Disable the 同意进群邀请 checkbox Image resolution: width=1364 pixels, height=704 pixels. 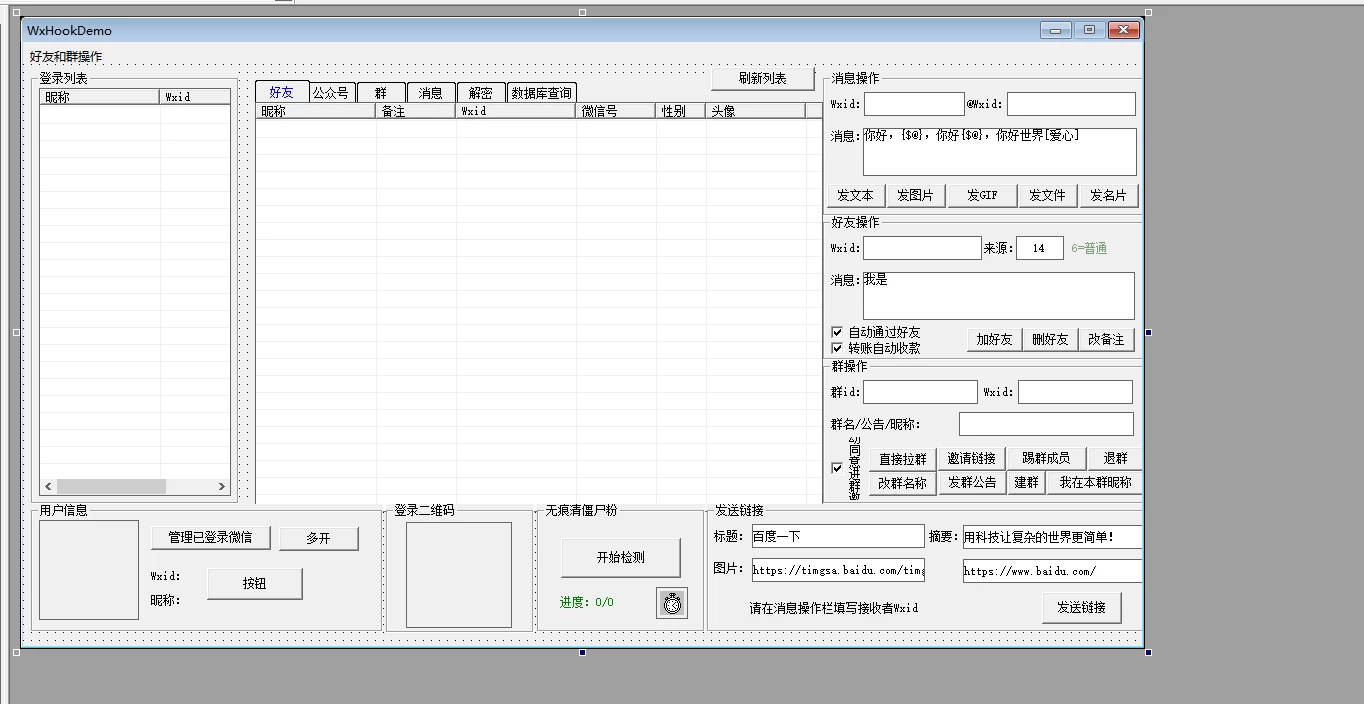click(837, 467)
